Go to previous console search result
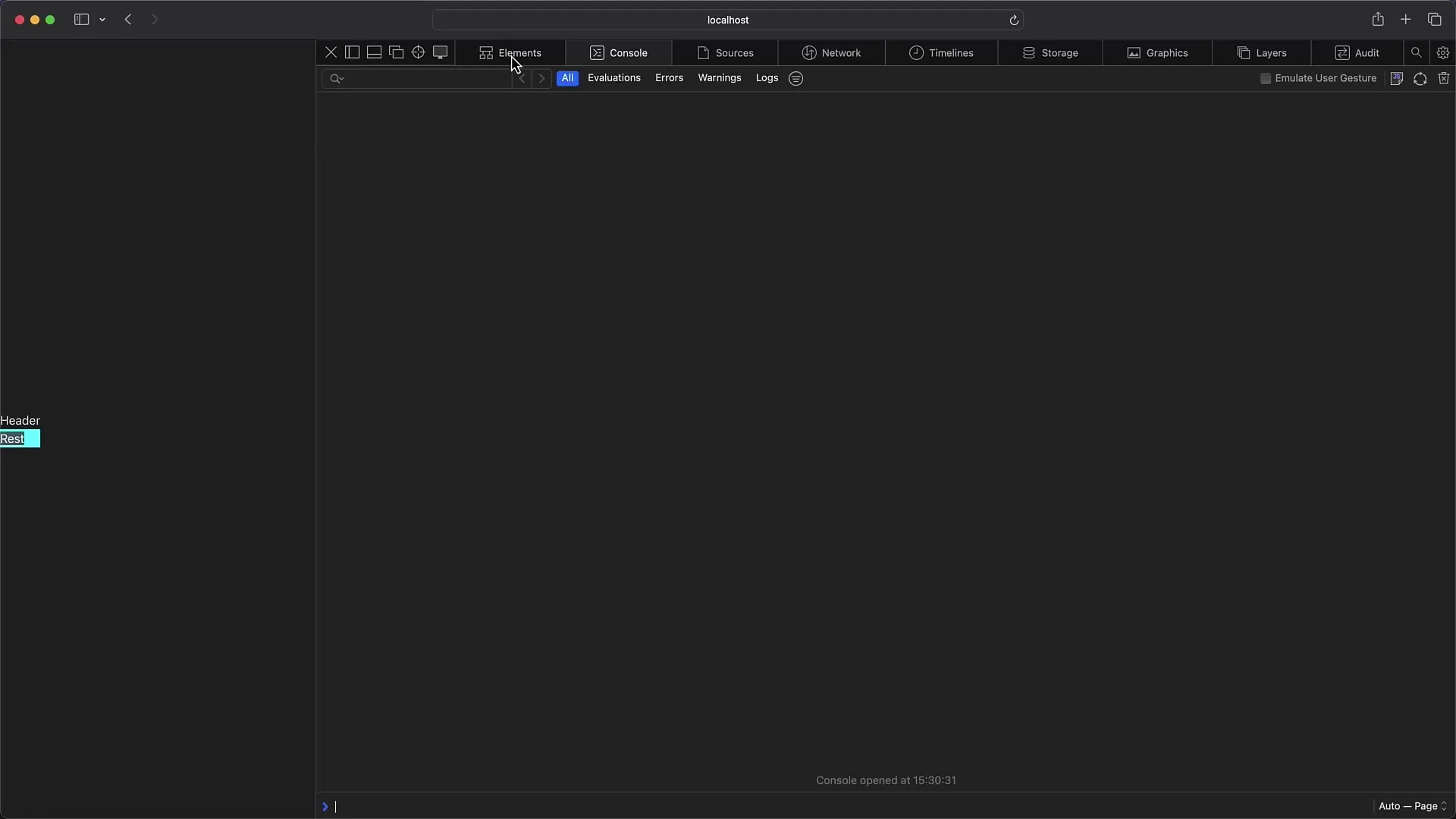The height and width of the screenshot is (819, 1456). click(522, 78)
